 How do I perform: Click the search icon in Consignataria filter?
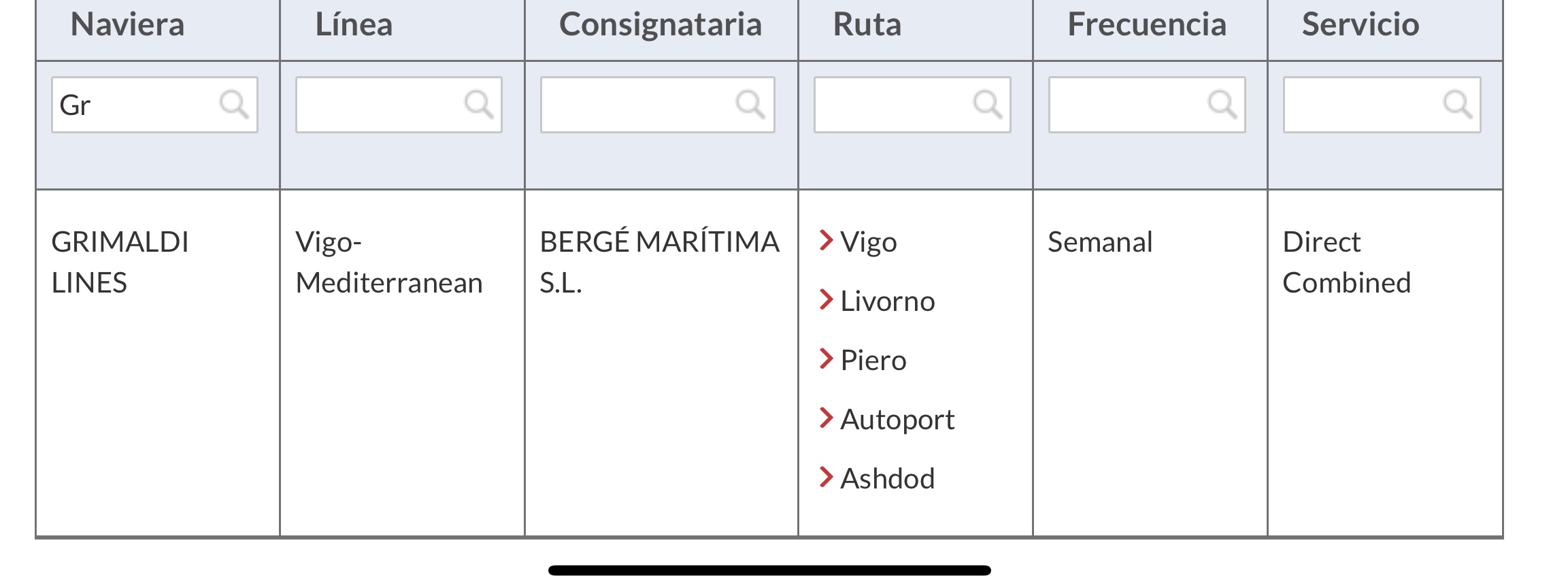pyautogui.click(x=750, y=105)
